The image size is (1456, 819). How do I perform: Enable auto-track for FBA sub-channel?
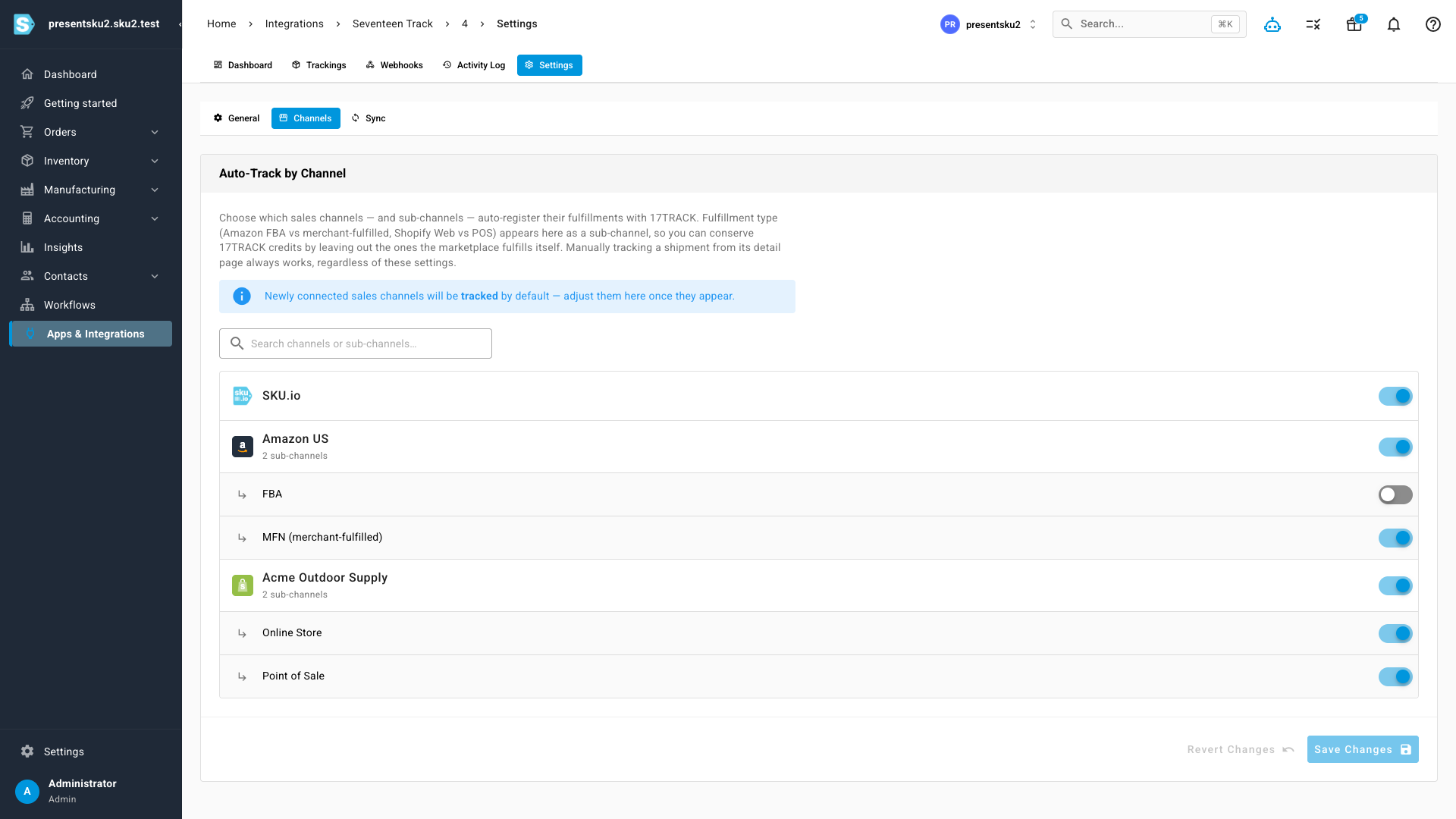point(1395,494)
